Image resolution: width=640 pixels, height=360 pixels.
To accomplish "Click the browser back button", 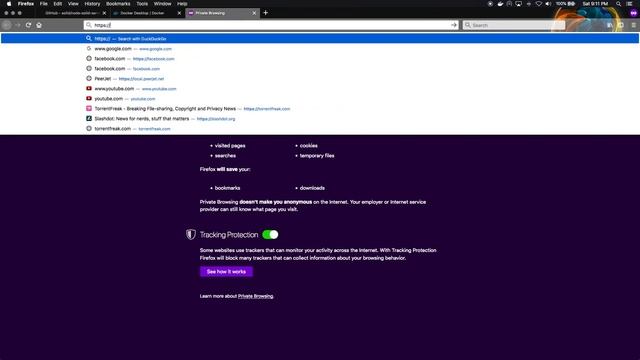I will (6, 25).
